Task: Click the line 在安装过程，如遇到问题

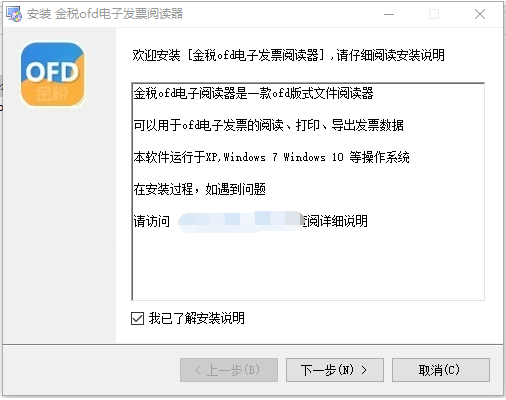Action: point(199,189)
